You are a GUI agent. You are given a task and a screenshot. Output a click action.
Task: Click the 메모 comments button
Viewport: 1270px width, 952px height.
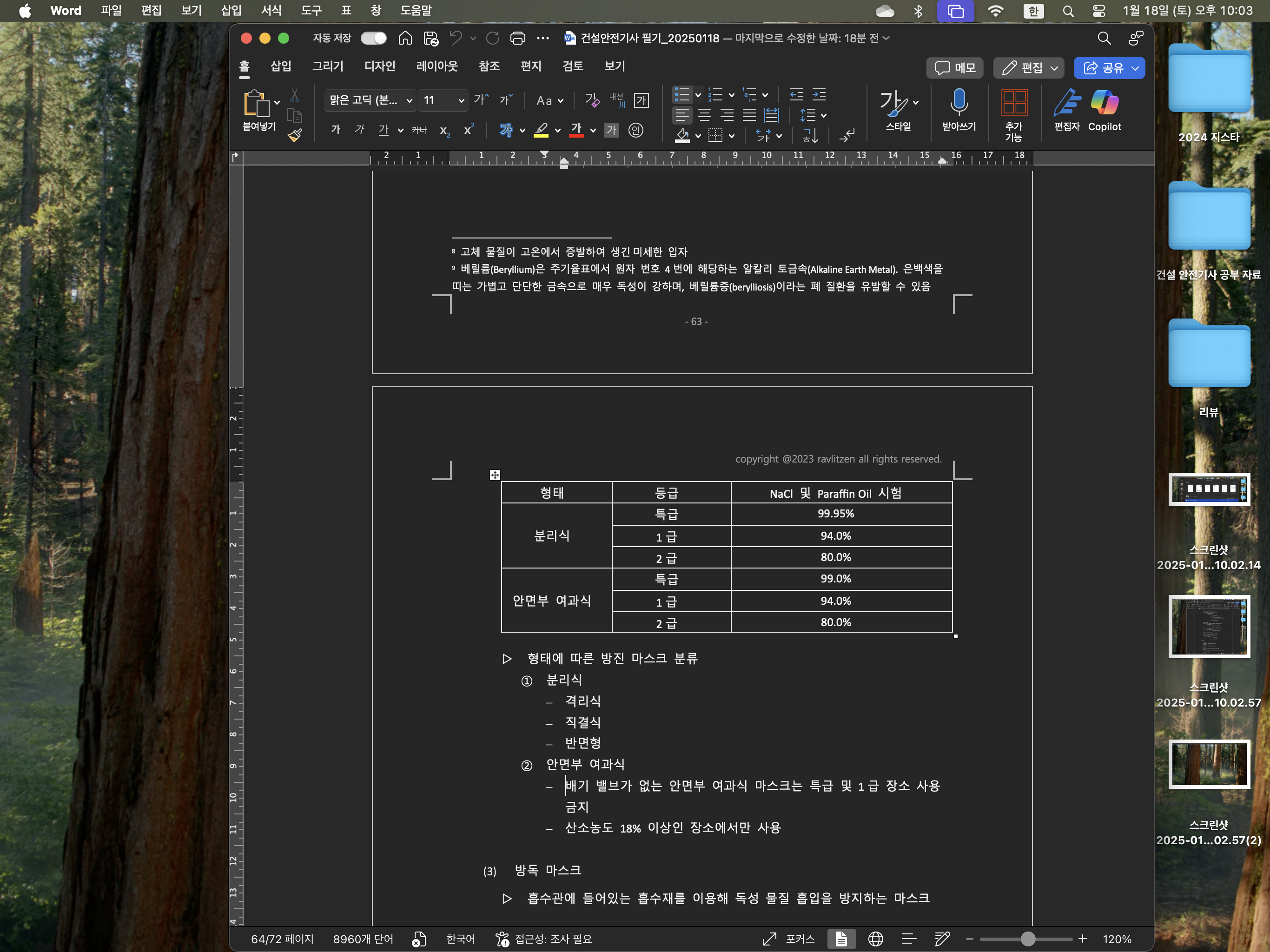pos(954,68)
